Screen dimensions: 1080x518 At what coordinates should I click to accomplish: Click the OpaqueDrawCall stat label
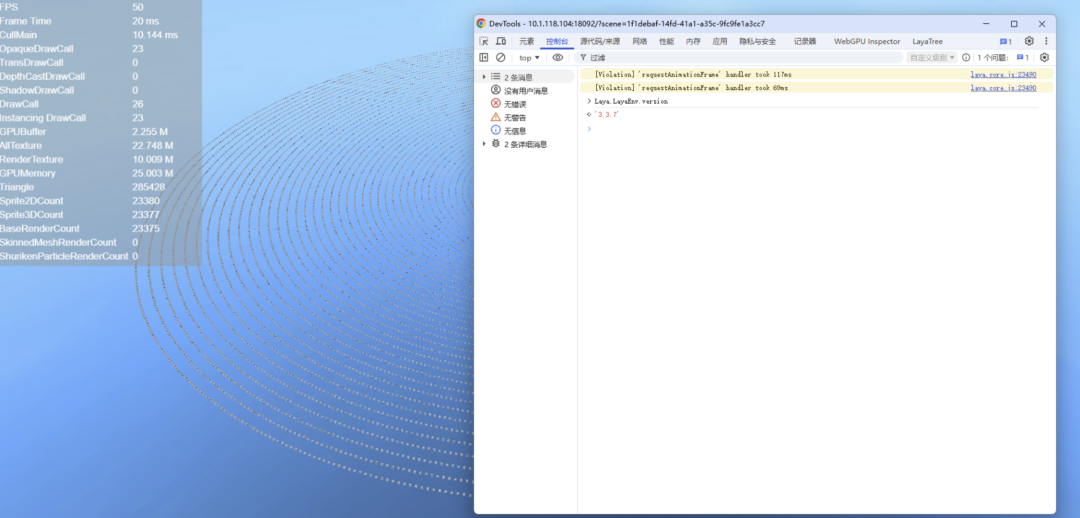coord(37,49)
